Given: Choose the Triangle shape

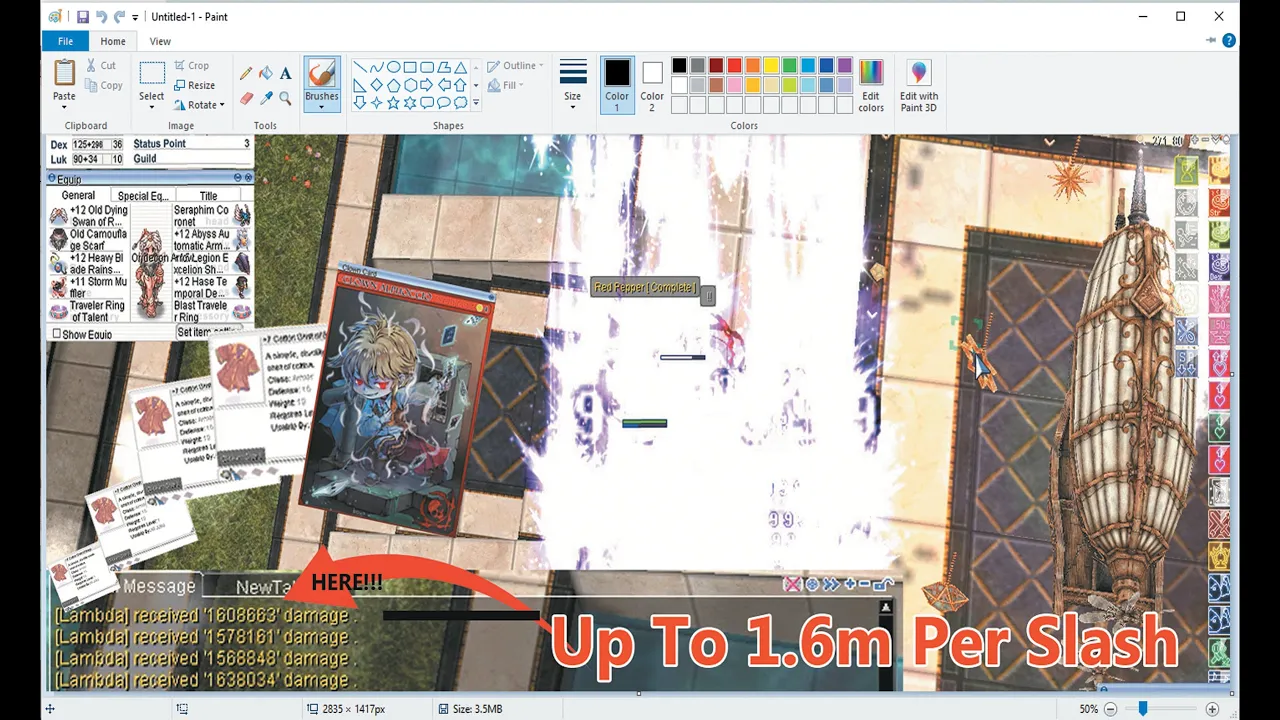Looking at the screenshot, I should pos(461,67).
